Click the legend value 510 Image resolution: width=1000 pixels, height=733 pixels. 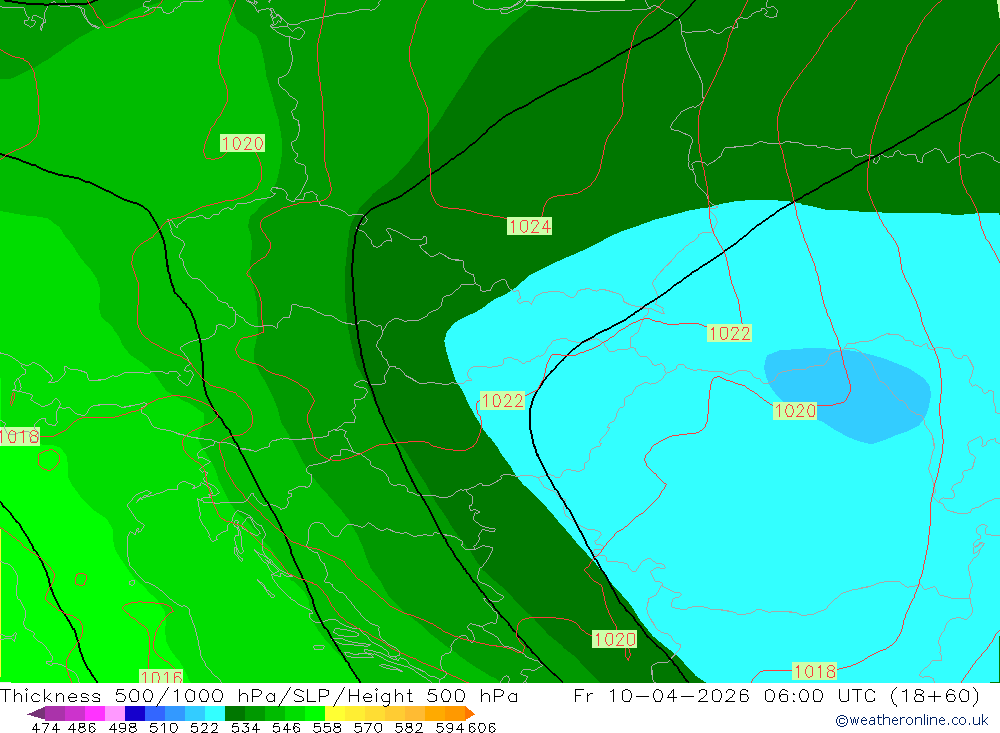pyautogui.click(x=163, y=728)
